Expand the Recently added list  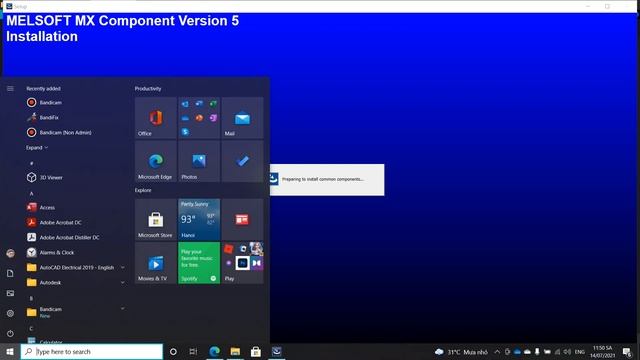[x=37, y=148]
